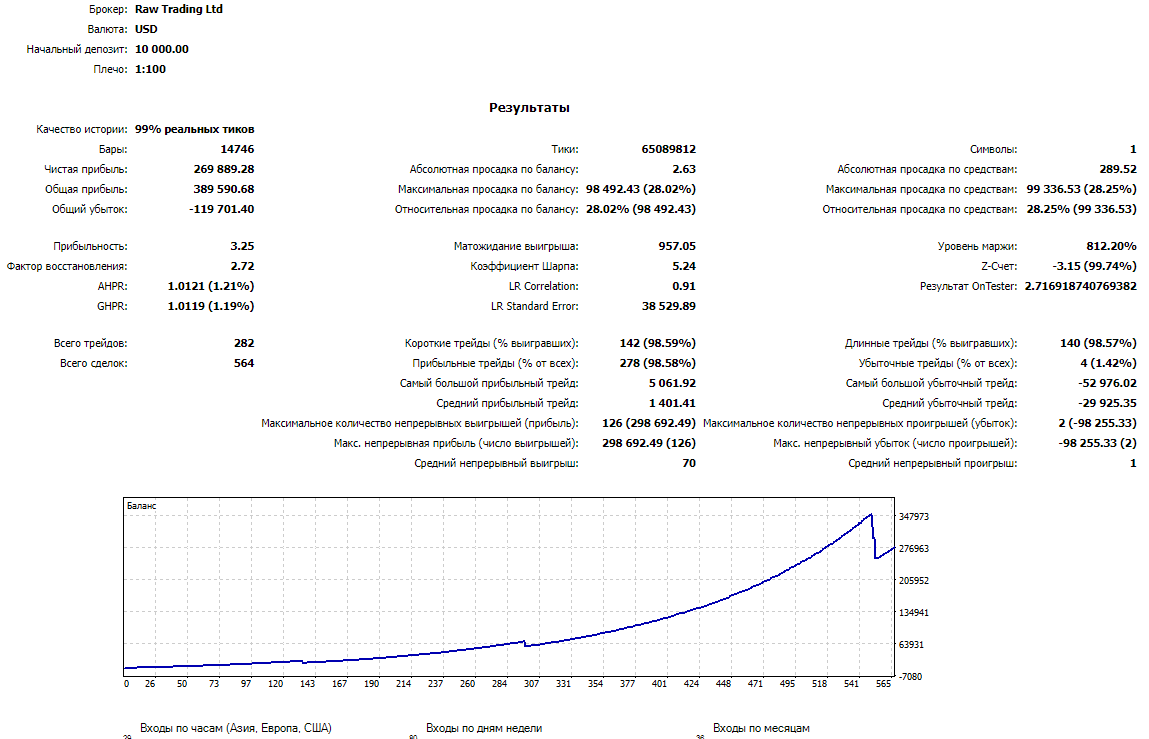This screenshot has height=739, width=1149.
Task: Select max consecutive profit 298 692.49 (126)
Action: point(649,443)
